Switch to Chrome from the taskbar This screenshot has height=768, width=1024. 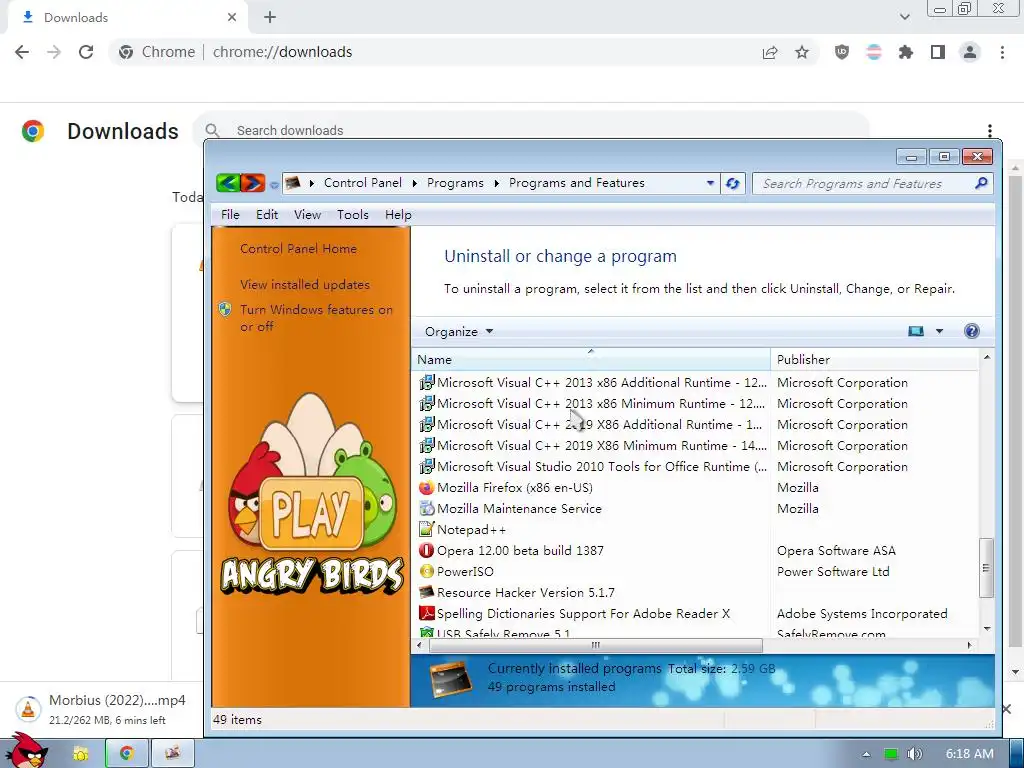pyautogui.click(x=127, y=754)
